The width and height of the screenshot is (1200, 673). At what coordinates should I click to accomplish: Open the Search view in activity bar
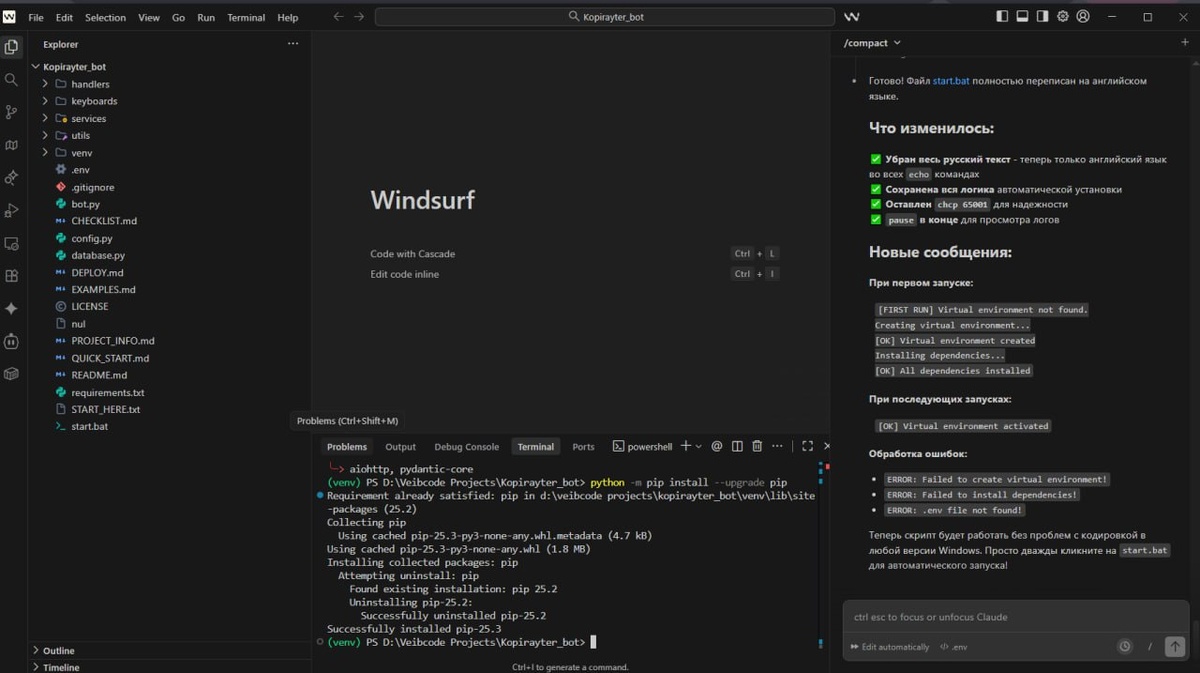click(x=11, y=80)
